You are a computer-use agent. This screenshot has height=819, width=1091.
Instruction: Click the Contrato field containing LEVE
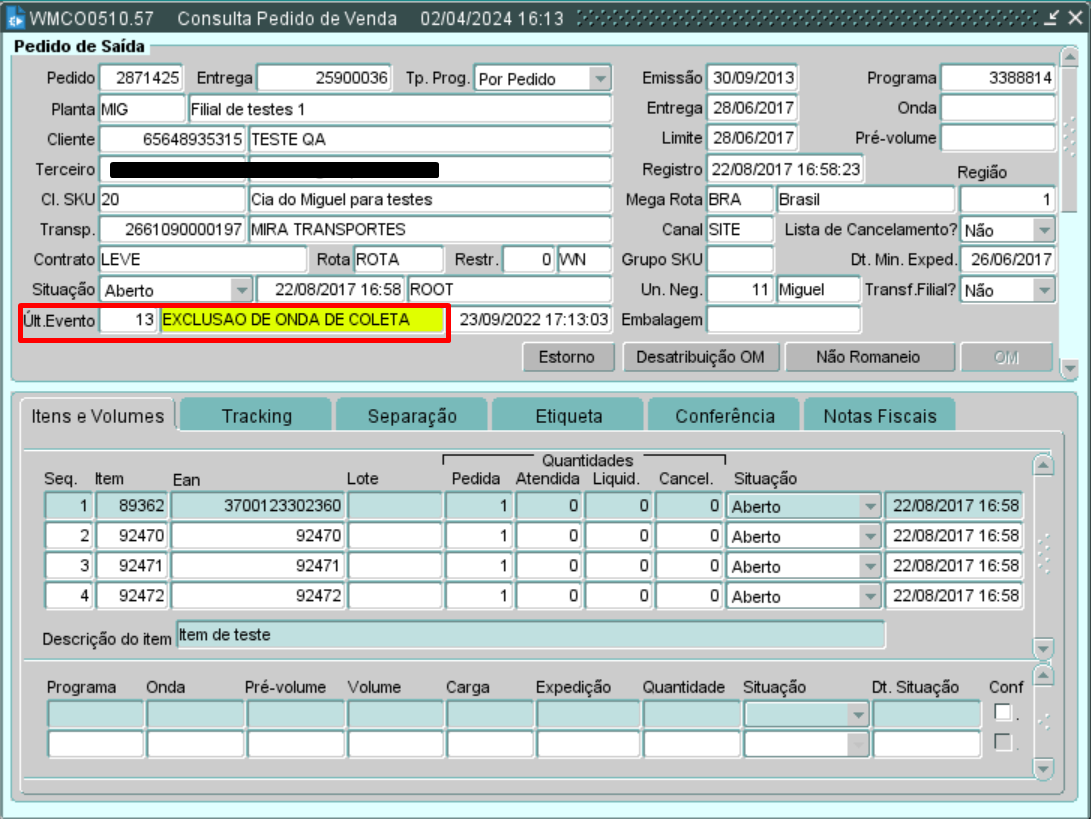tap(203, 259)
